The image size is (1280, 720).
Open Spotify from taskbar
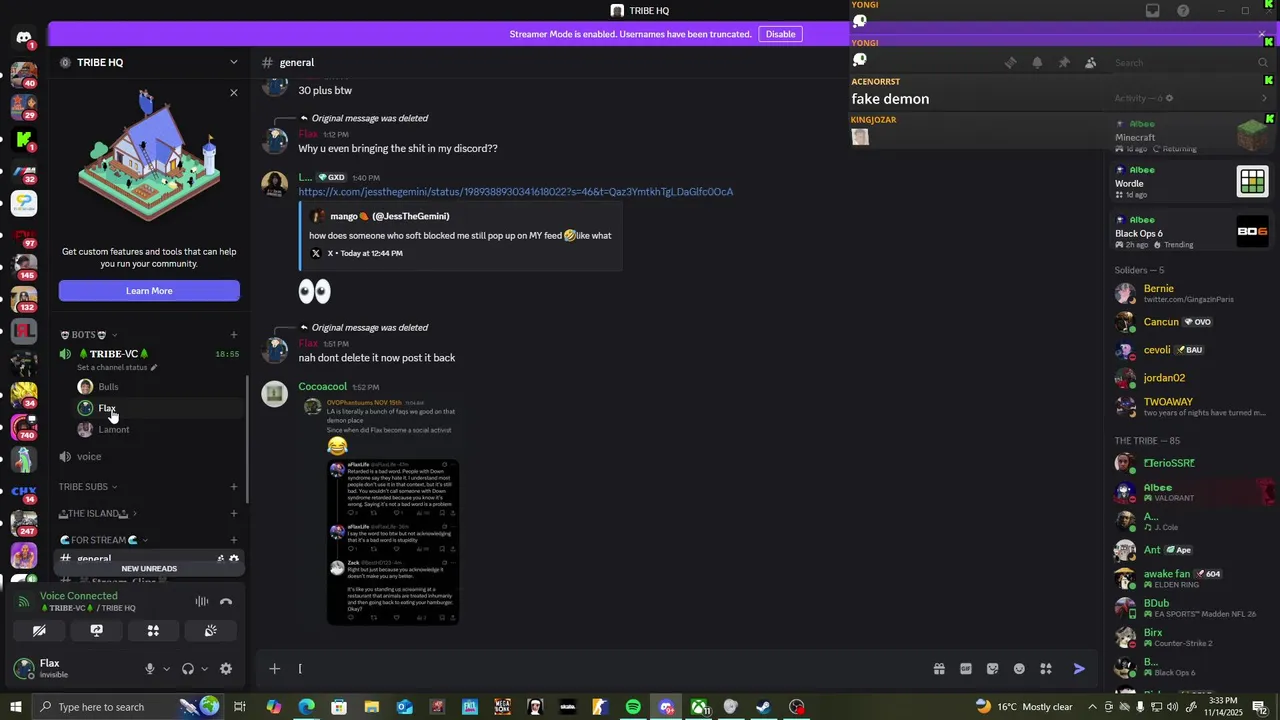tap(633, 707)
